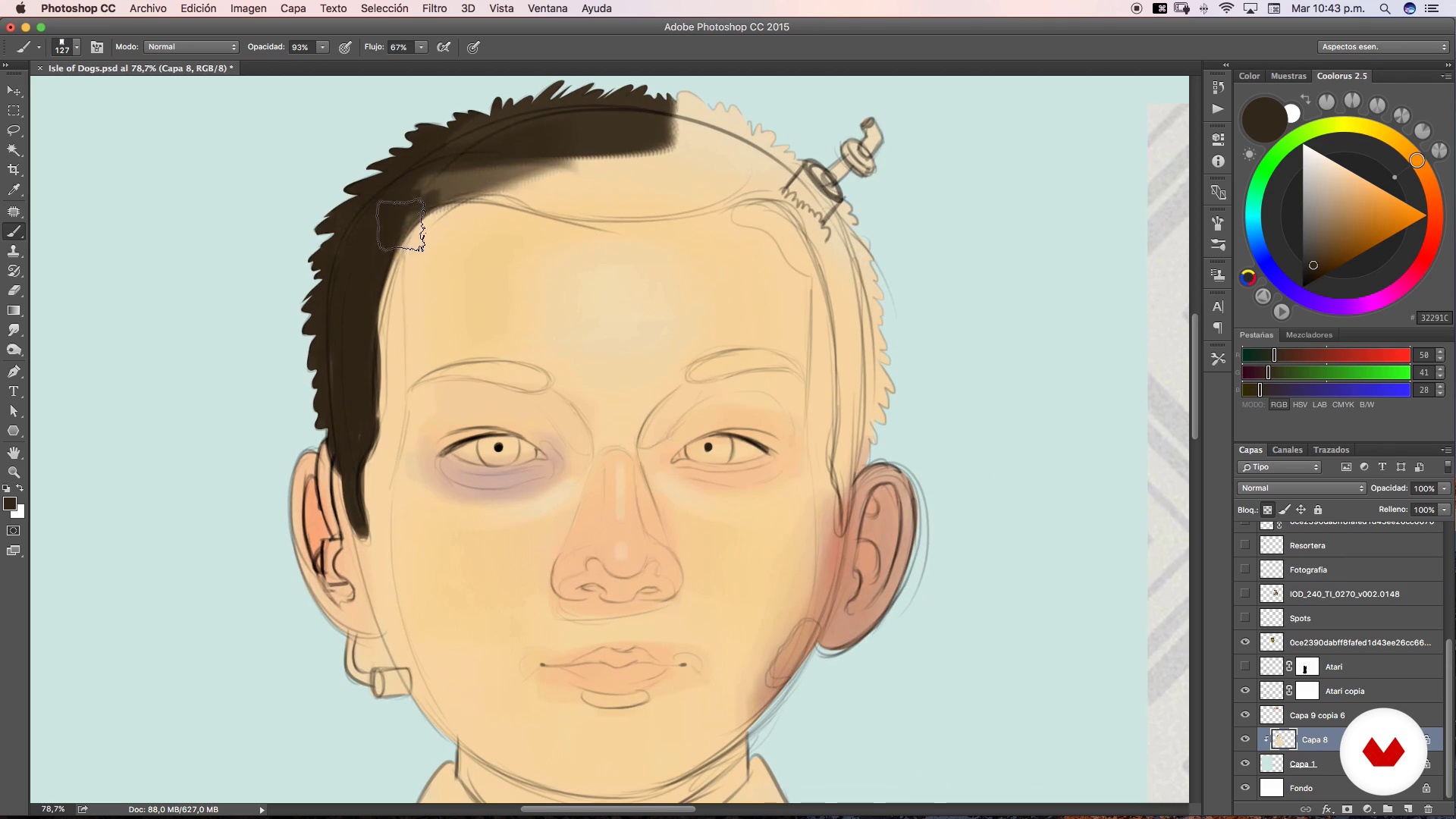Select the Lasso tool
Screen dimensions: 1456x819
[x=14, y=130]
